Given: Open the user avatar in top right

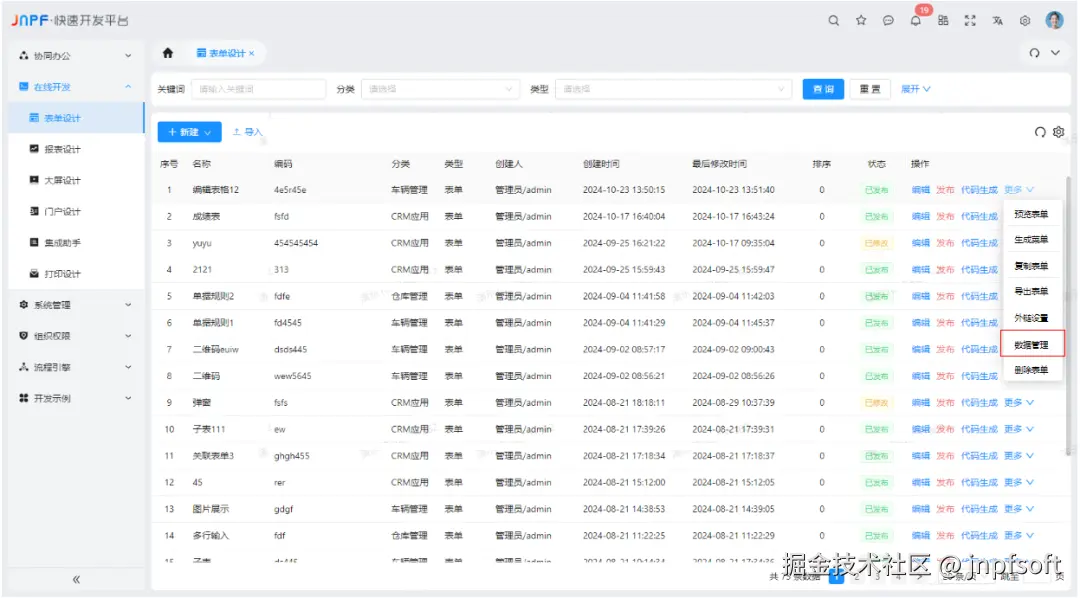Looking at the screenshot, I should coord(1053,20).
